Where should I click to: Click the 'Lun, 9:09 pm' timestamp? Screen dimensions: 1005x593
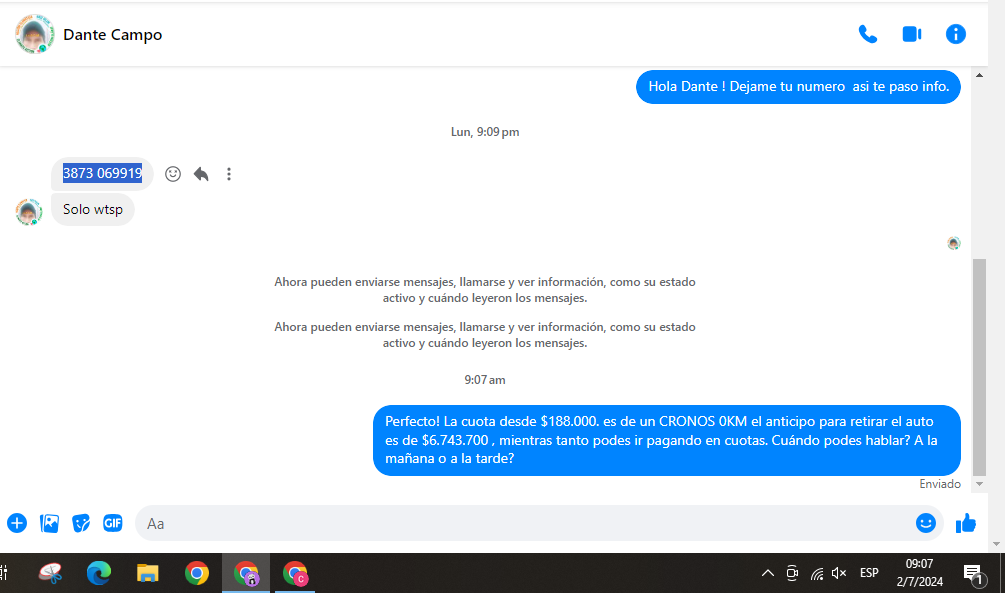pos(485,132)
